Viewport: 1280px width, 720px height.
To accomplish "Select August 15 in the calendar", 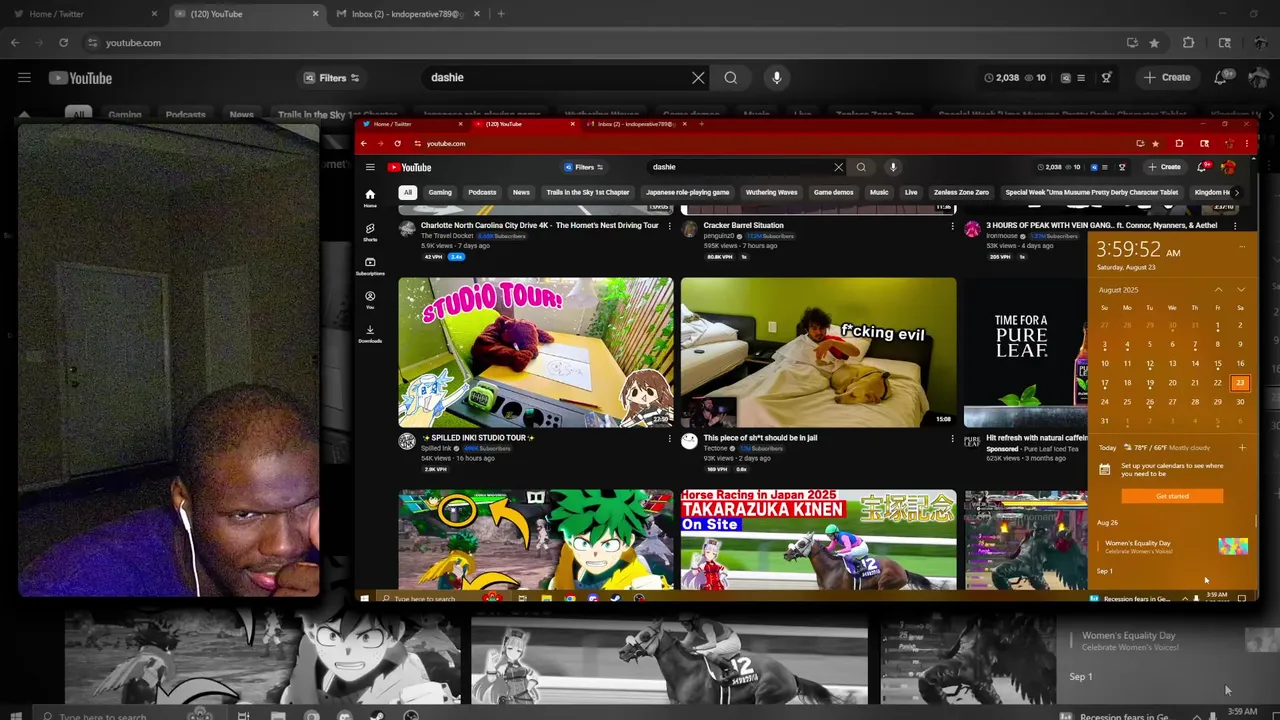I will [x=1217, y=364].
